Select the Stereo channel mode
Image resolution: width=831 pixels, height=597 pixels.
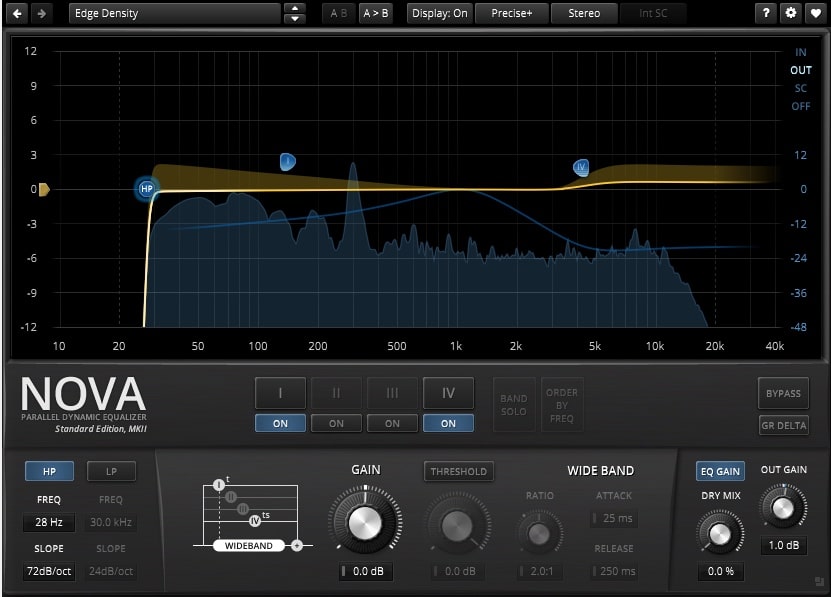(x=584, y=13)
